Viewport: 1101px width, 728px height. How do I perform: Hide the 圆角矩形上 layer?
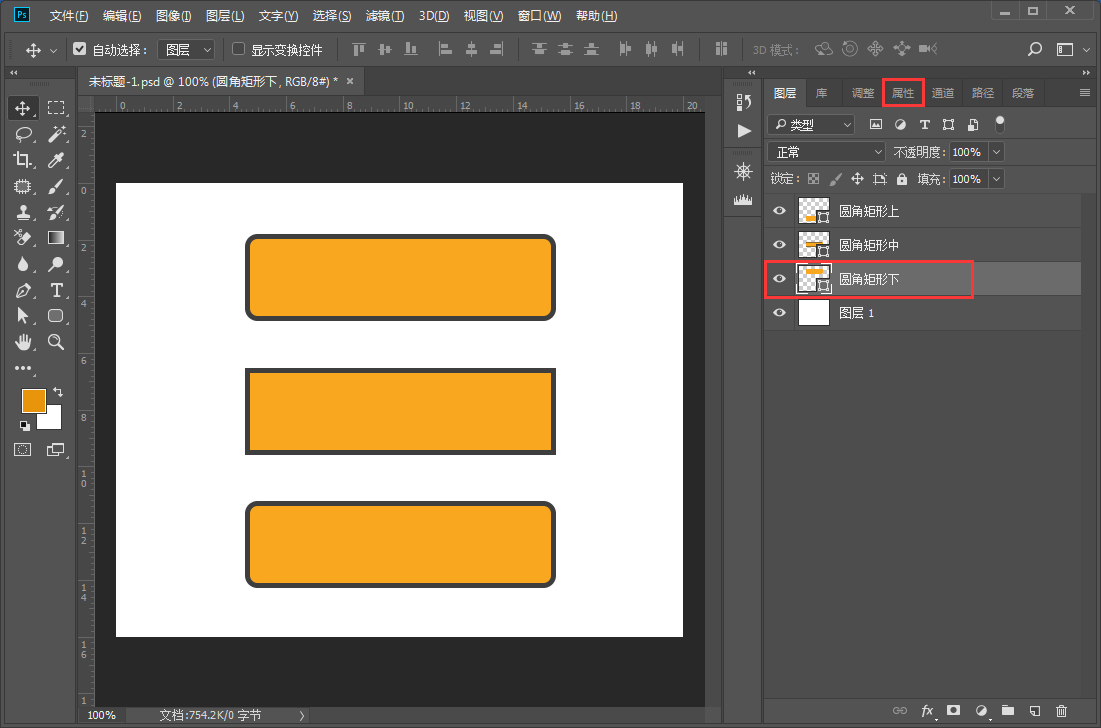point(781,211)
